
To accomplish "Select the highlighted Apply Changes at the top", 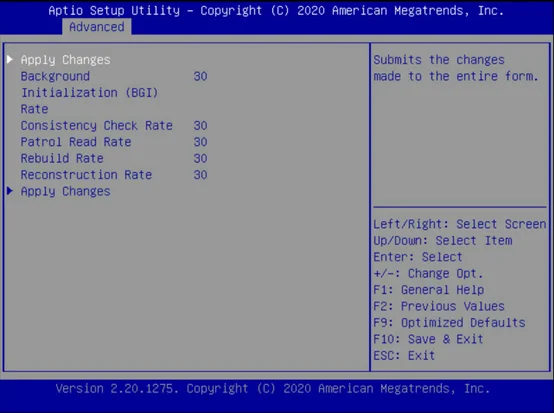I will (x=65, y=60).
